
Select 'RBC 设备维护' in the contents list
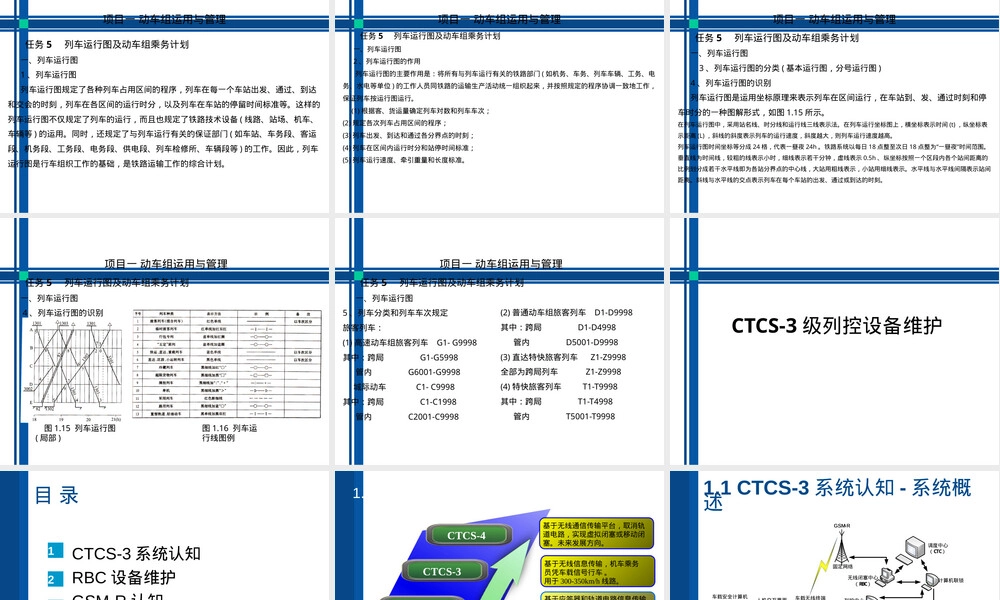(x=124, y=578)
